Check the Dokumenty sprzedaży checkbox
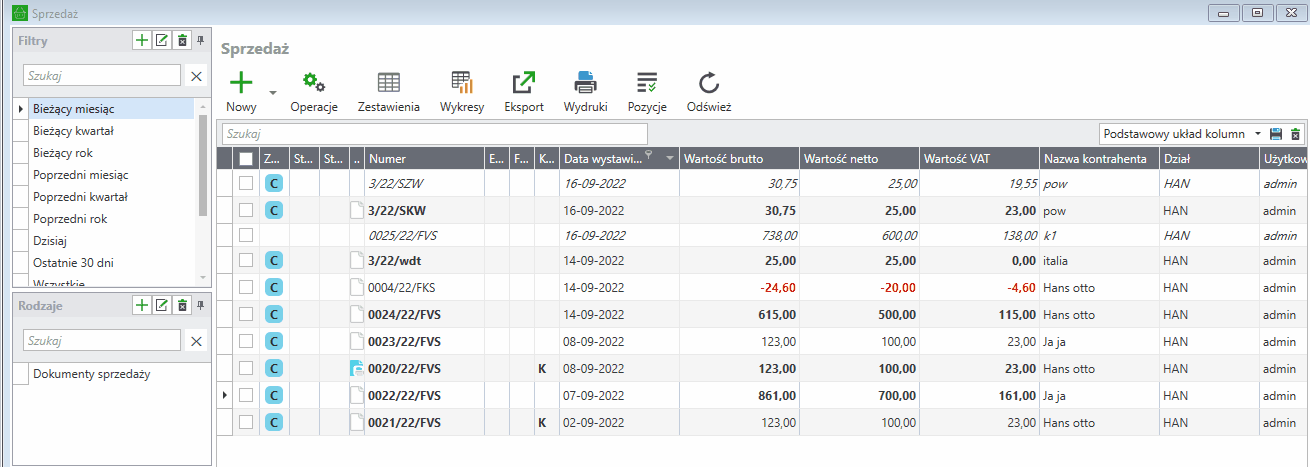 [x=21, y=374]
